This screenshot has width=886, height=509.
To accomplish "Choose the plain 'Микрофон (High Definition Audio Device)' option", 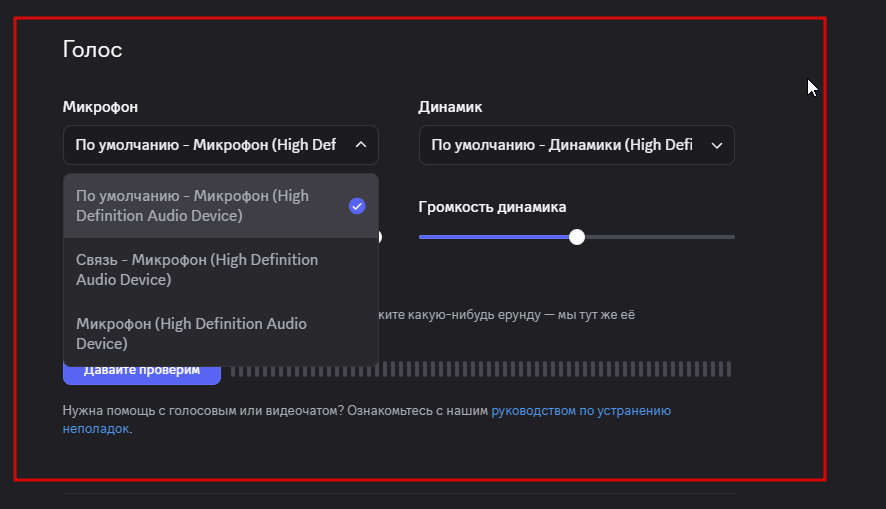I will click(x=220, y=333).
